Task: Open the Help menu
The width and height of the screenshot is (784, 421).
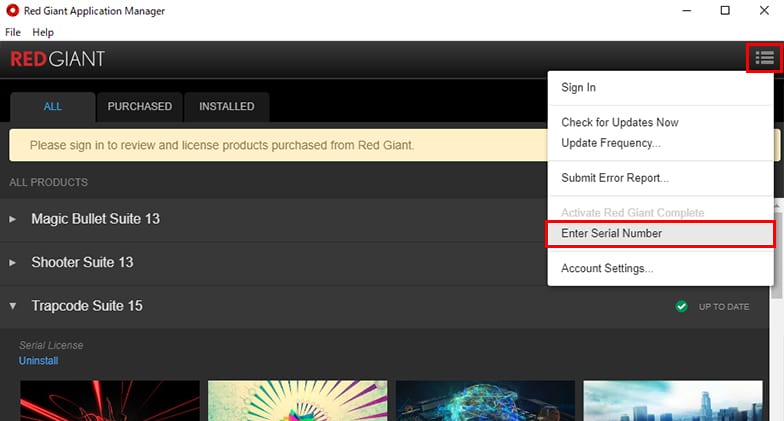Action: click(x=43, y=32)
